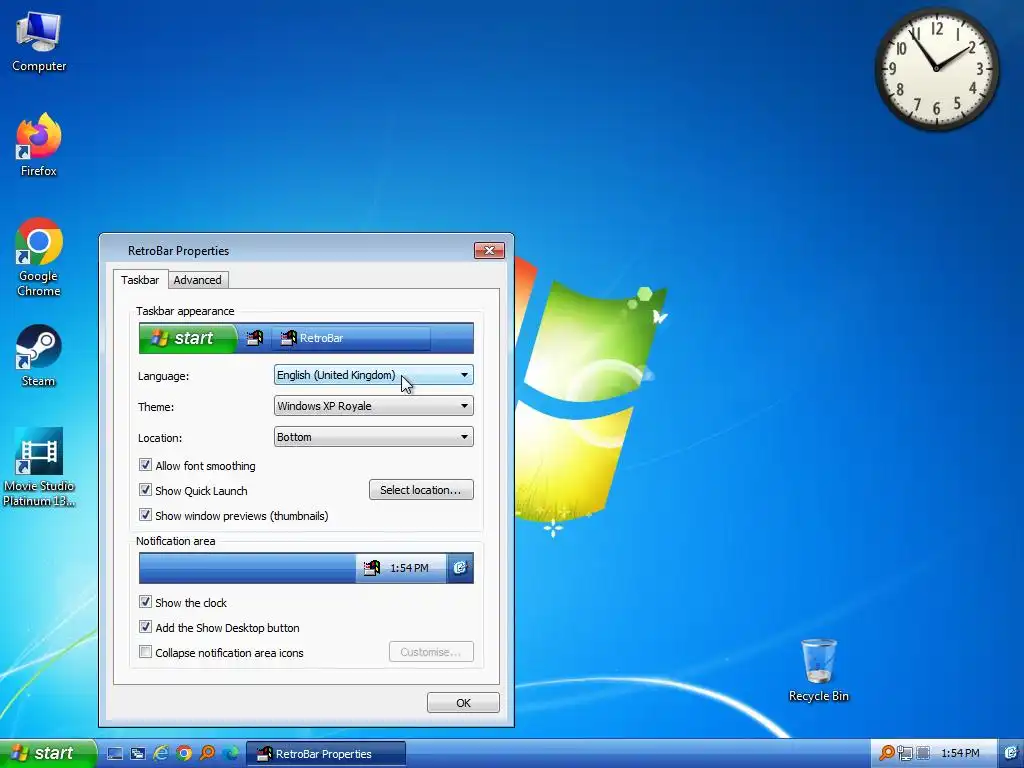Click the start button in the preview
Screen dimensions: 1024x768
pos(187,338)
